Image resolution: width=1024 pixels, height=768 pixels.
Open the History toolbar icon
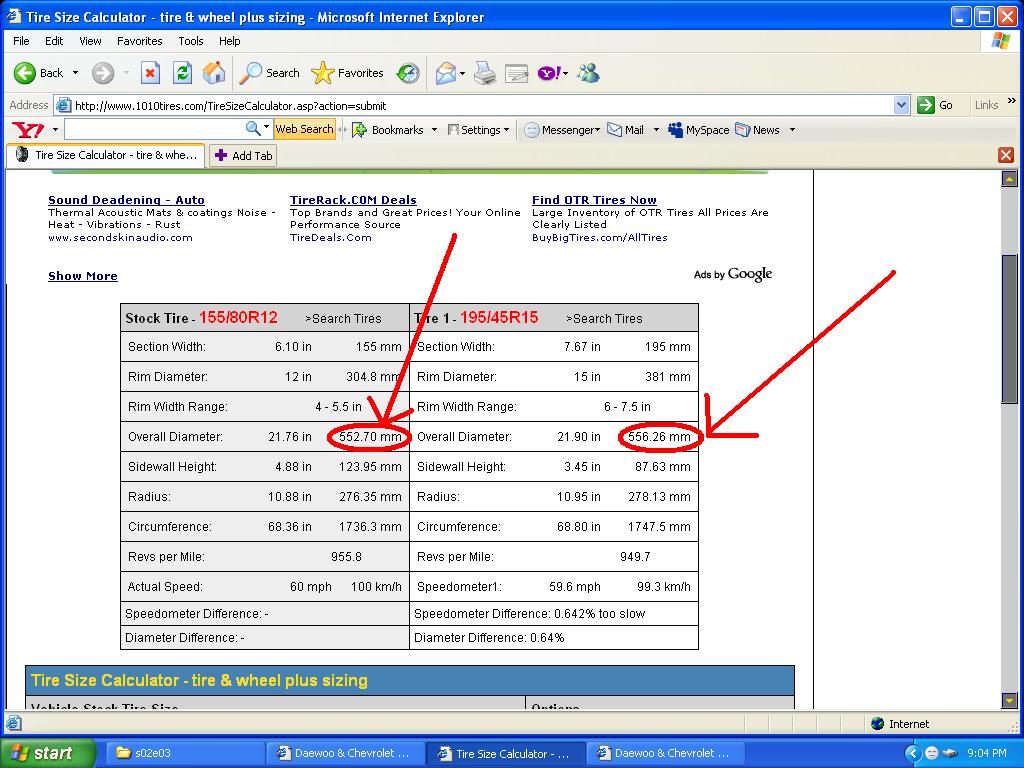tap(408, 73)
